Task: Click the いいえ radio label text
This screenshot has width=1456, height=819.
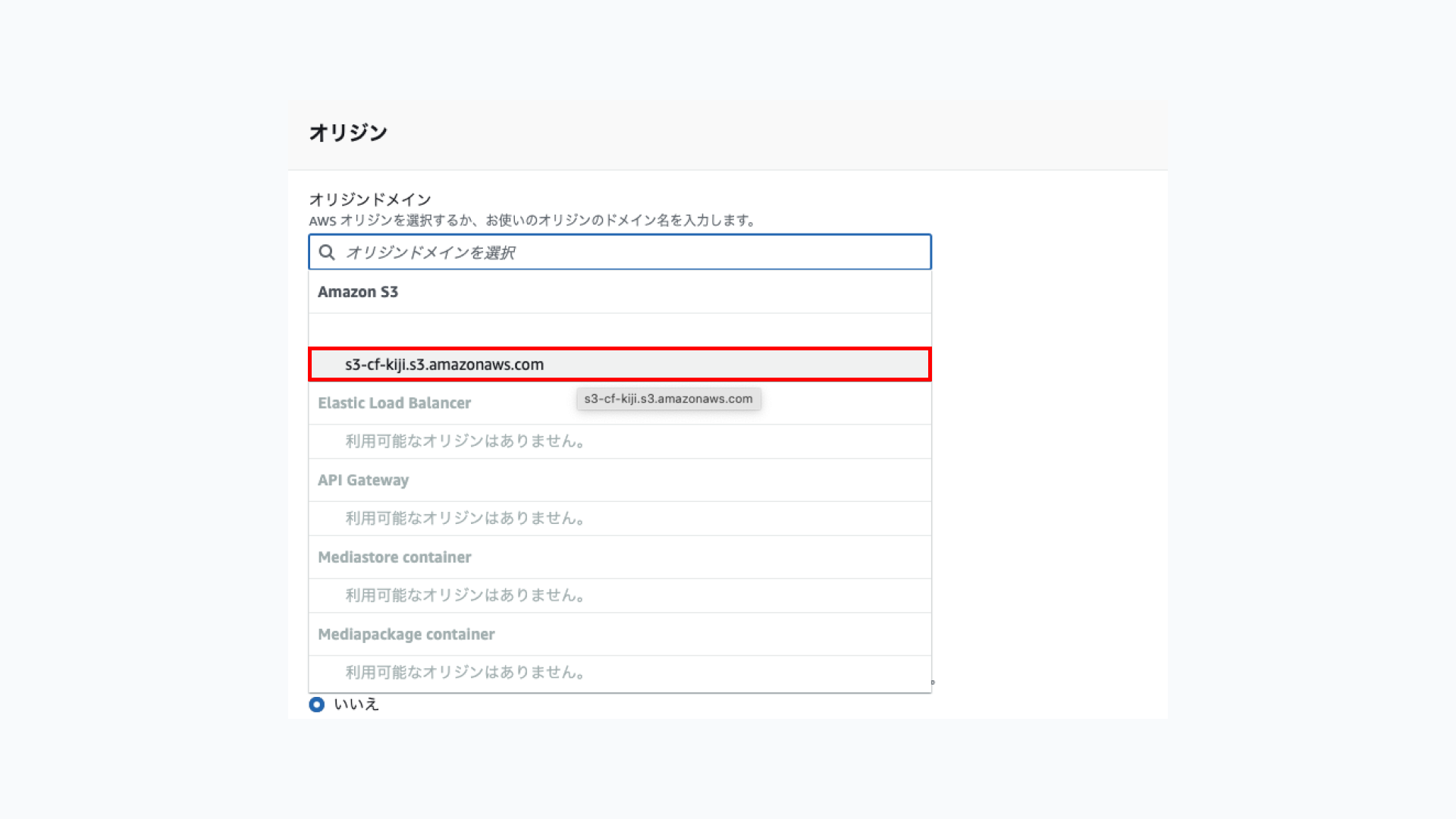Action: click(x=356, y=704)
